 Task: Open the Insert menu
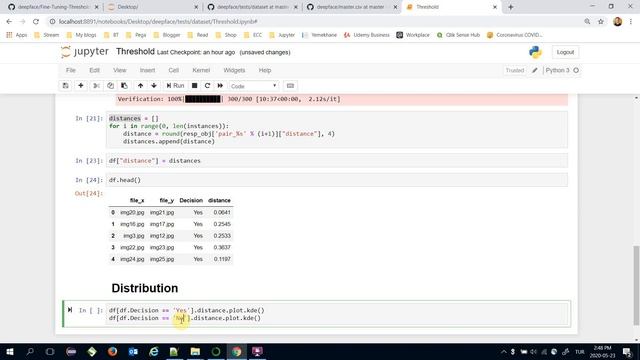click(147, 70)
